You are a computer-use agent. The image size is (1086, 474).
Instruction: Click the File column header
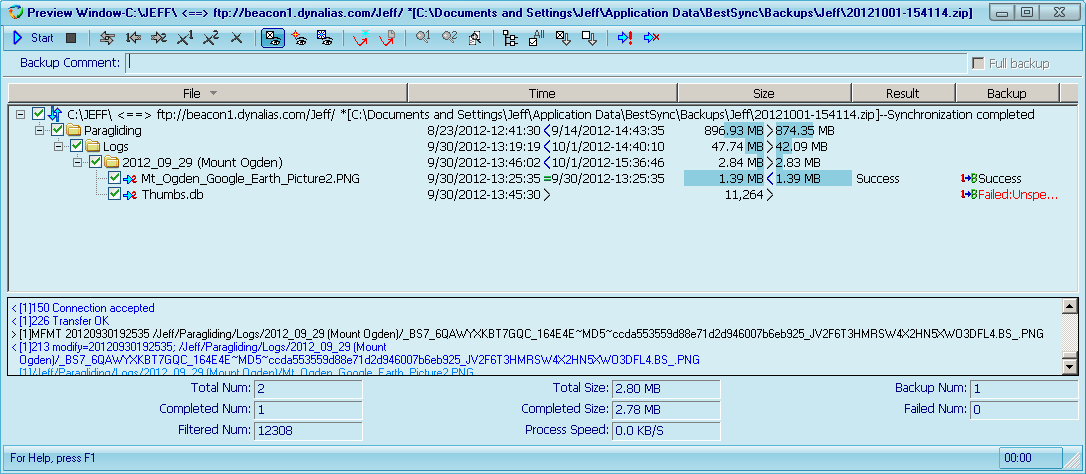208,93
